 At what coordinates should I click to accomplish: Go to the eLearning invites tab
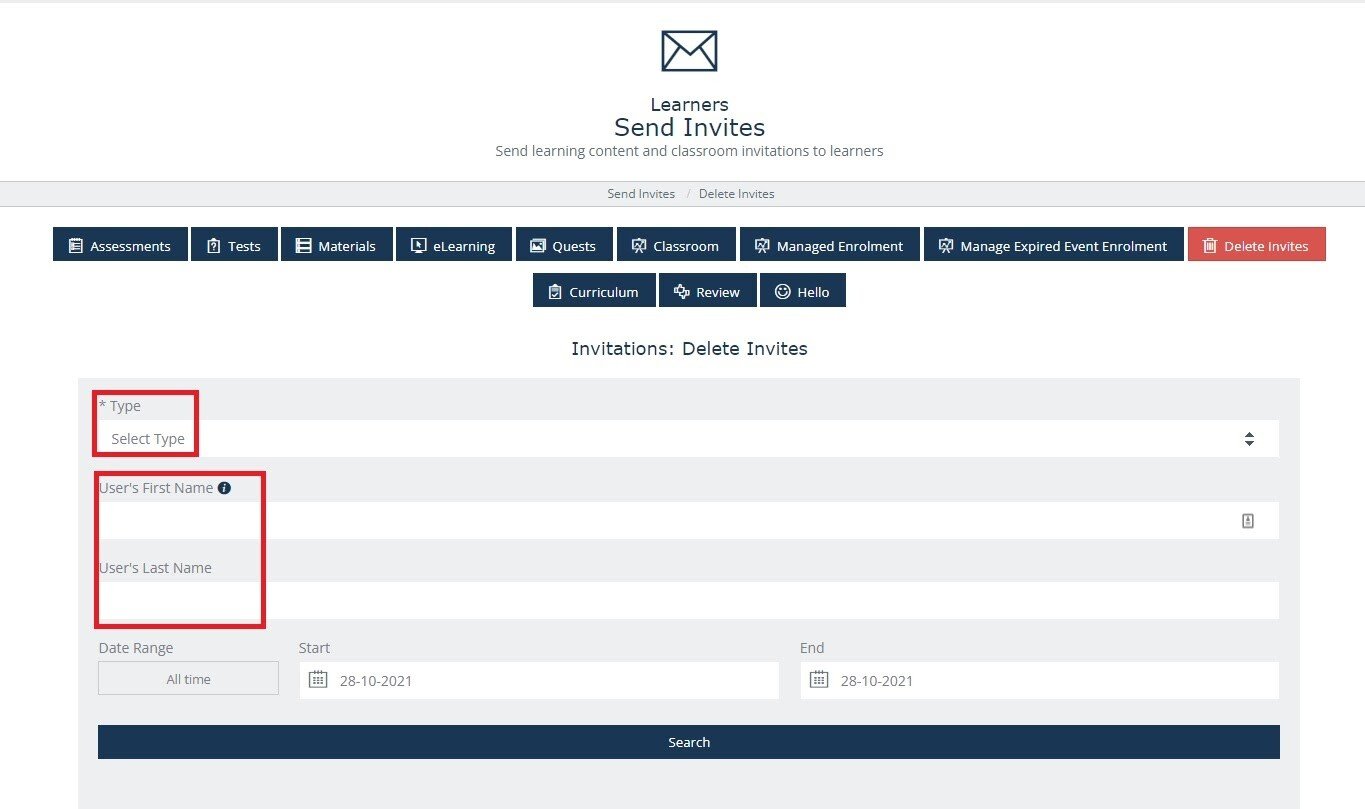click(x=454, y=246)
